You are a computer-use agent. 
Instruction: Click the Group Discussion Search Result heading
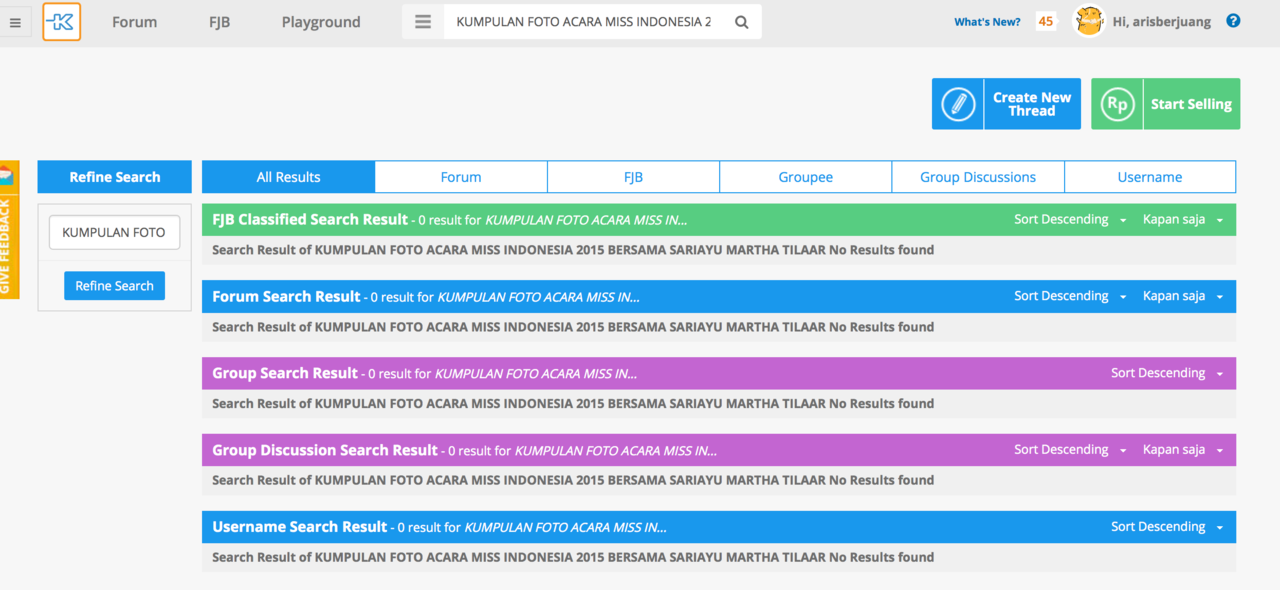coord(325,450)
